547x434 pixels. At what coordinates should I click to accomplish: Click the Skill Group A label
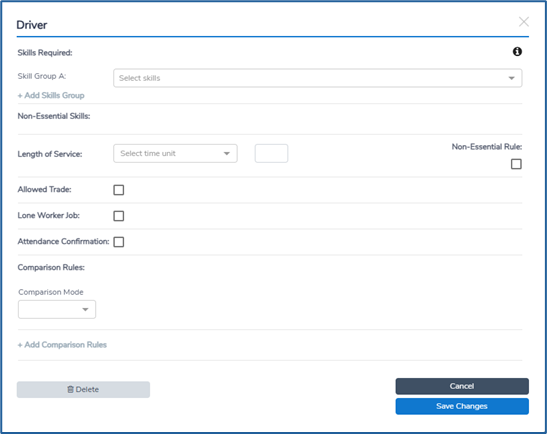point(42,76)
